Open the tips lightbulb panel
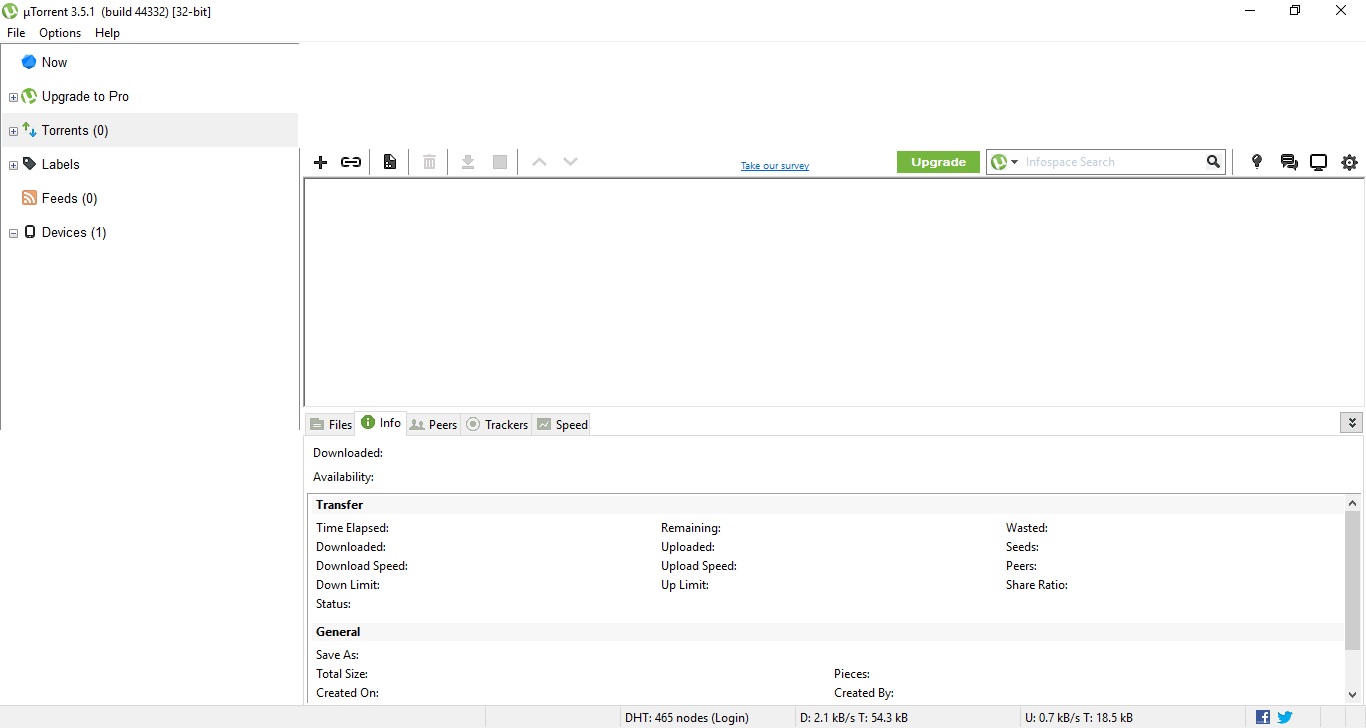This screenshot has height=728, width=1366. 1257,161
